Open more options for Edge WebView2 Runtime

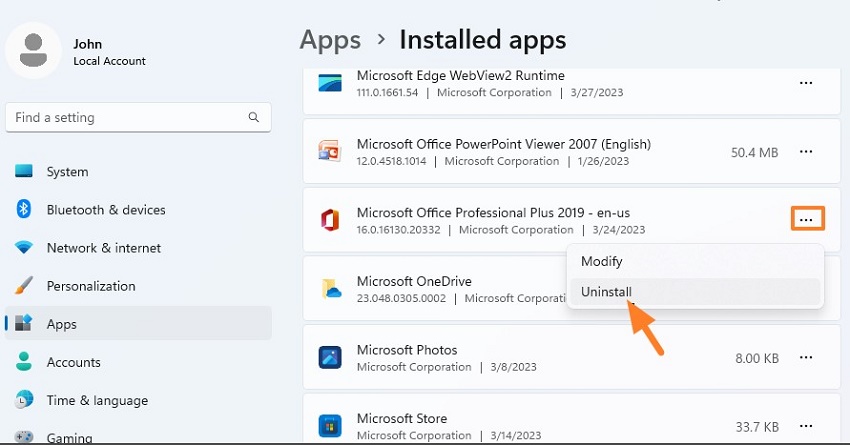806,84
